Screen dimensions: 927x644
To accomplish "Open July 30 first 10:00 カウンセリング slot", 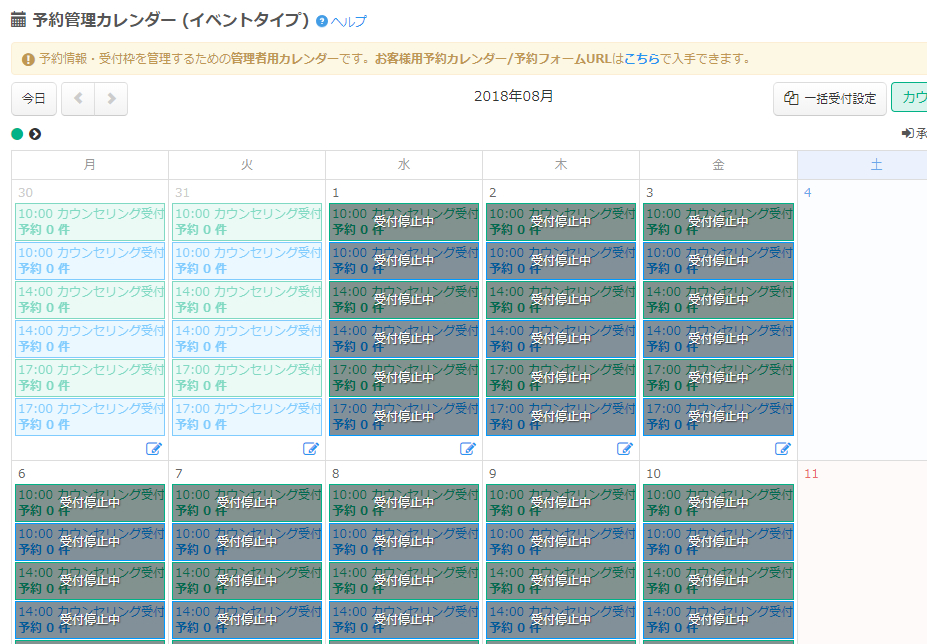I will pyautogui.click(x=90, y=221).
